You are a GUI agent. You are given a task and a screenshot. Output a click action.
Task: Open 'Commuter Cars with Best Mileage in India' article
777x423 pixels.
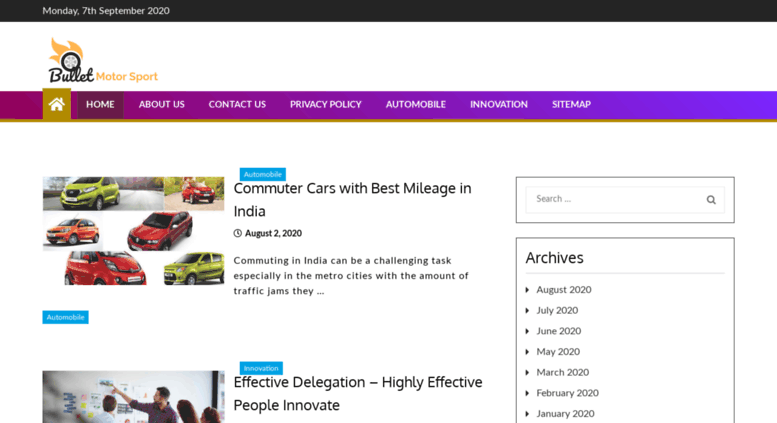click(x=352, y=200)
